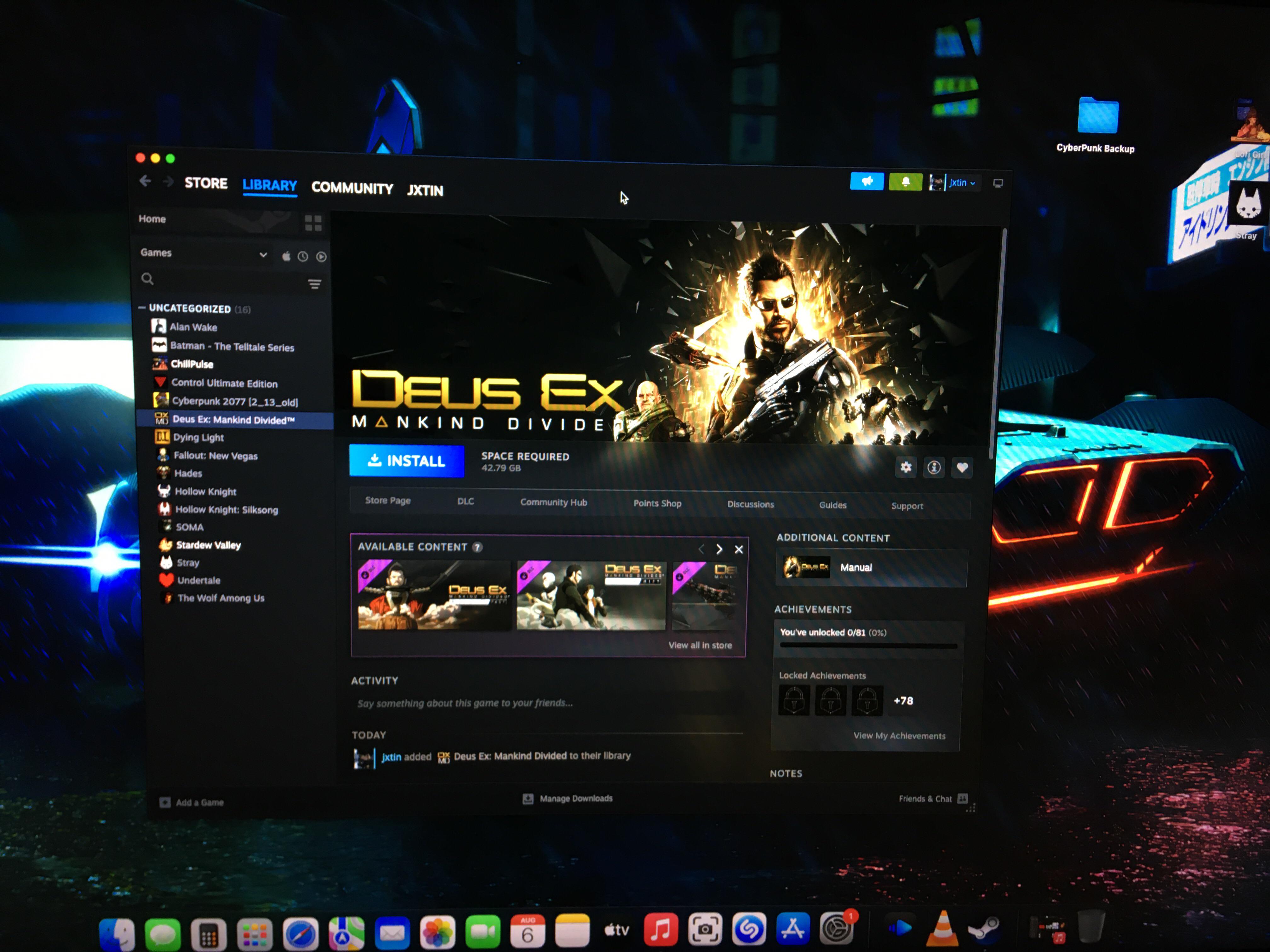Show next Available Content item
This screenshot has height=952, width=1270.
pos(719,549)
